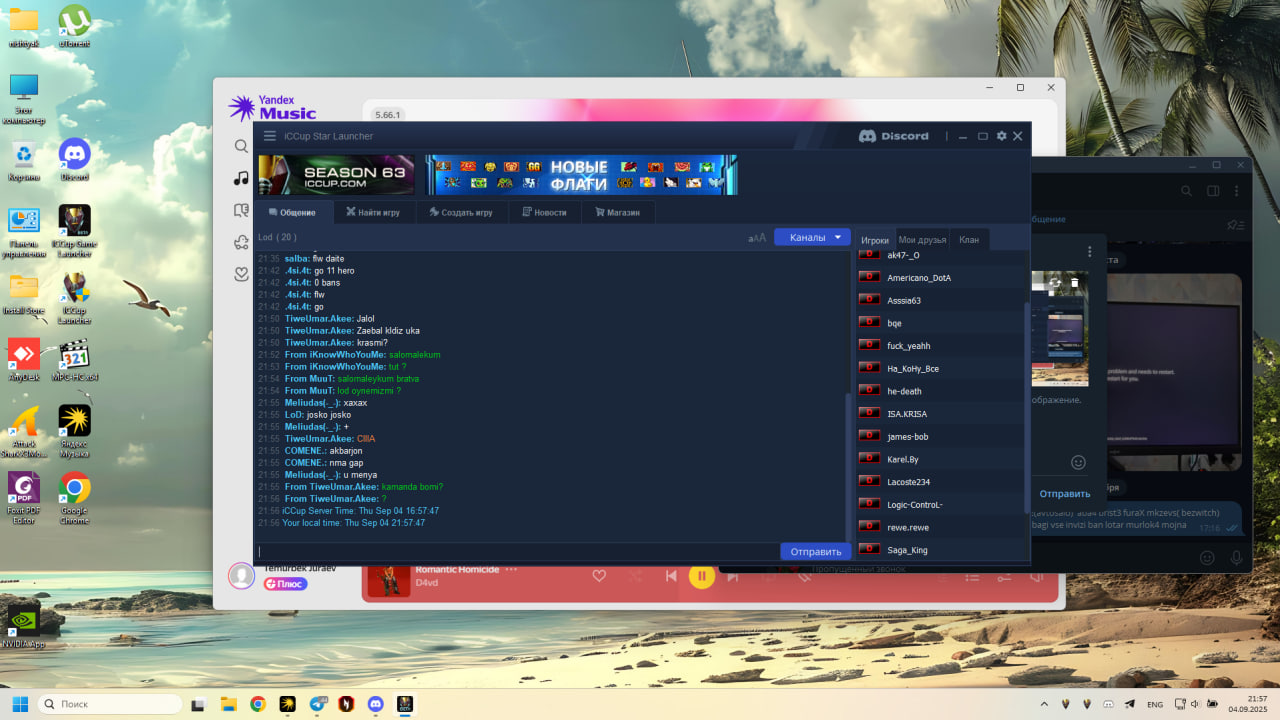Open Yandex Music user profile avatar
This screenshot has width=1280, height=720.
[241, 575]
